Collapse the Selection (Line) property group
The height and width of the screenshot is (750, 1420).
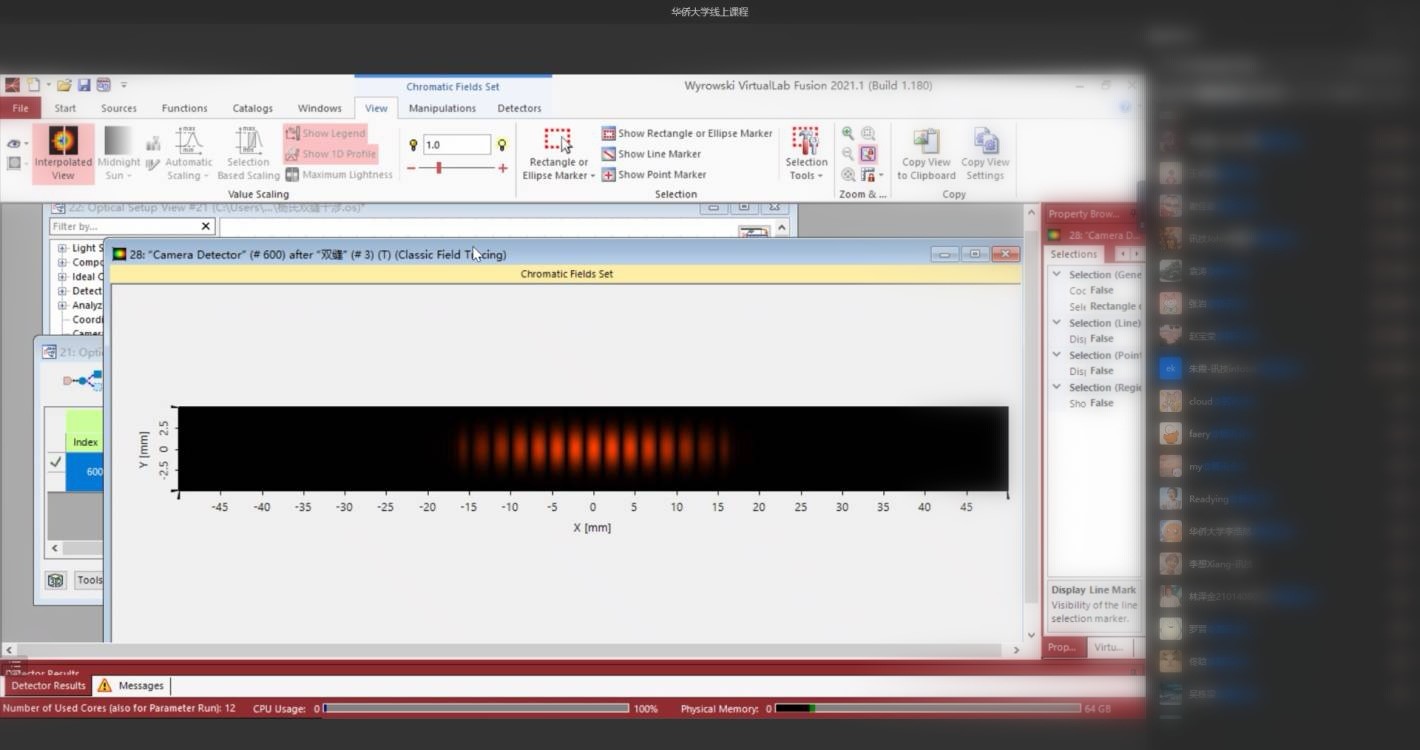pyautogui.click(x=1057, y=323)
